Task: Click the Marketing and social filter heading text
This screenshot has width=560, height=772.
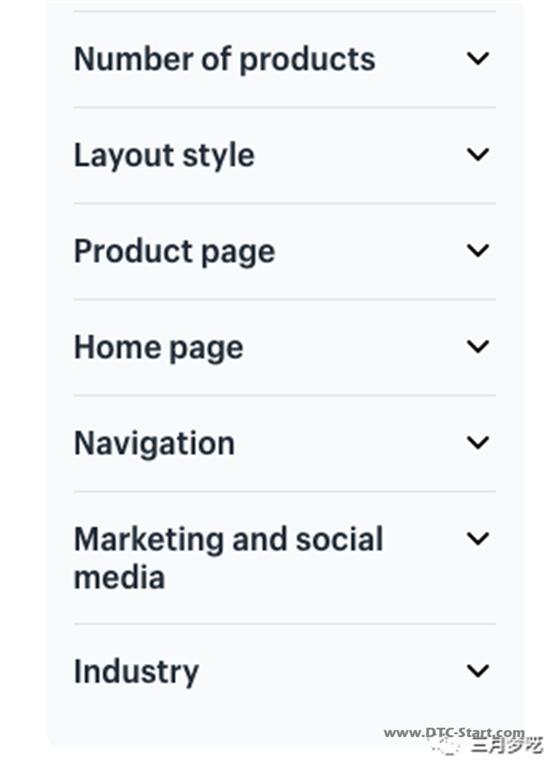Action: pyautogui.click(x=229, y=539)
